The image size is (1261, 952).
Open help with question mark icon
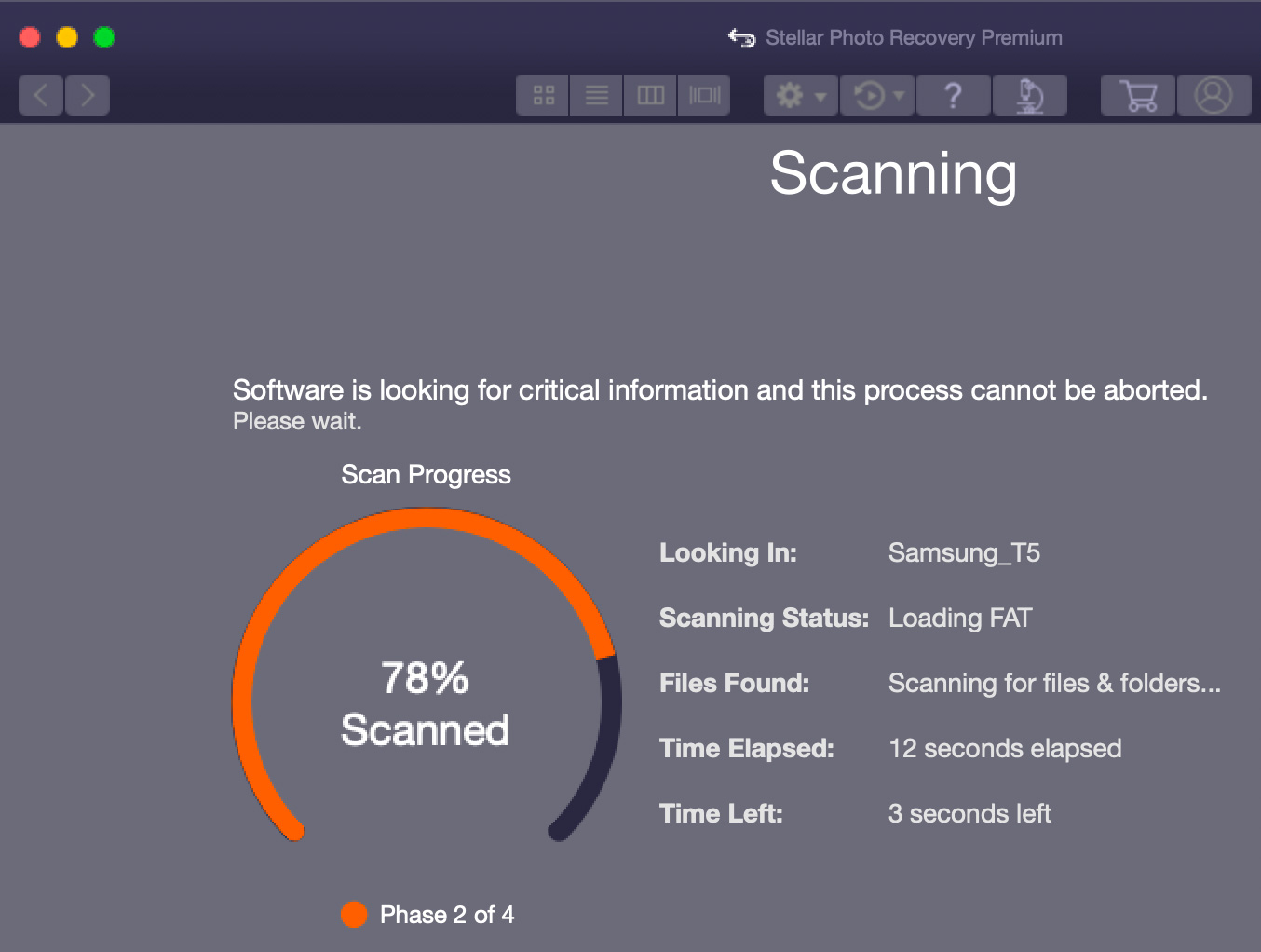(x=954, y=95)
